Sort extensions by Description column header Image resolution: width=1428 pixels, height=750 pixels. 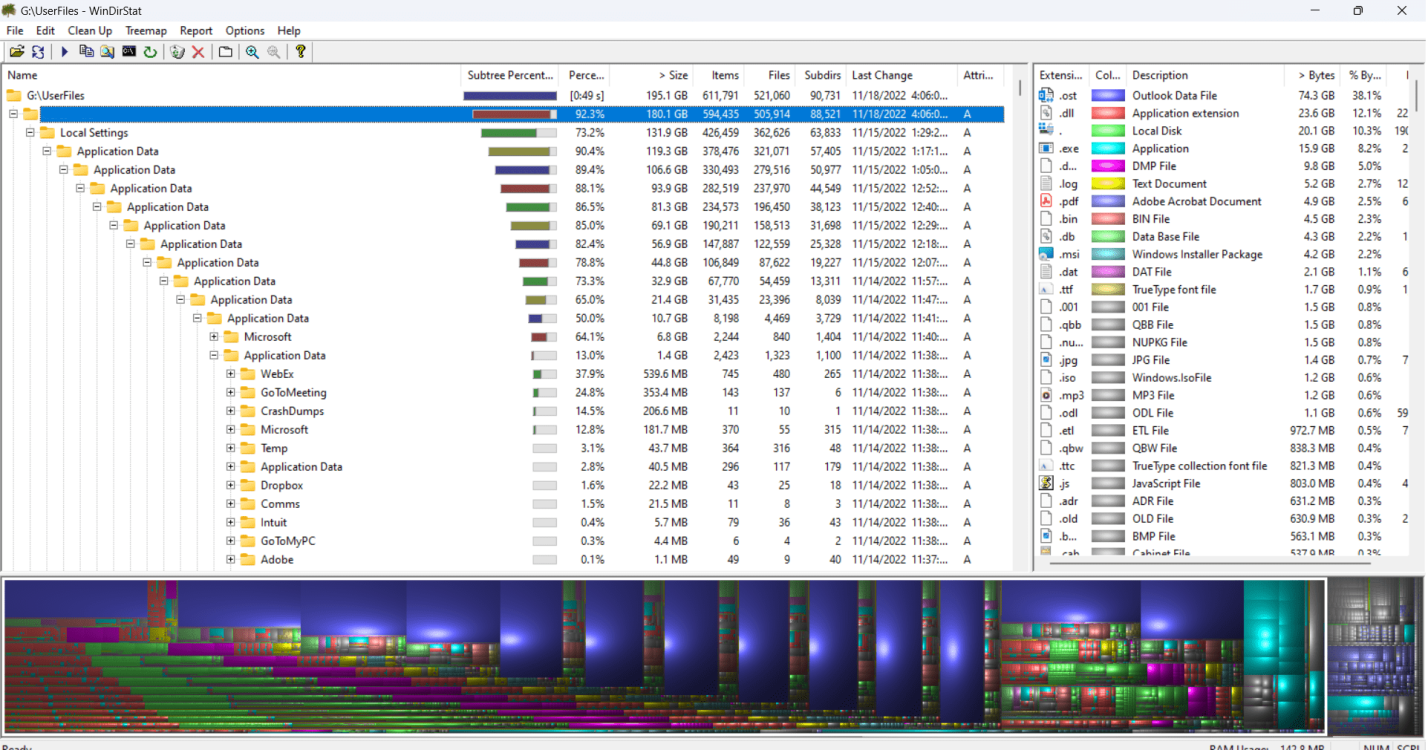point(1205,75)
